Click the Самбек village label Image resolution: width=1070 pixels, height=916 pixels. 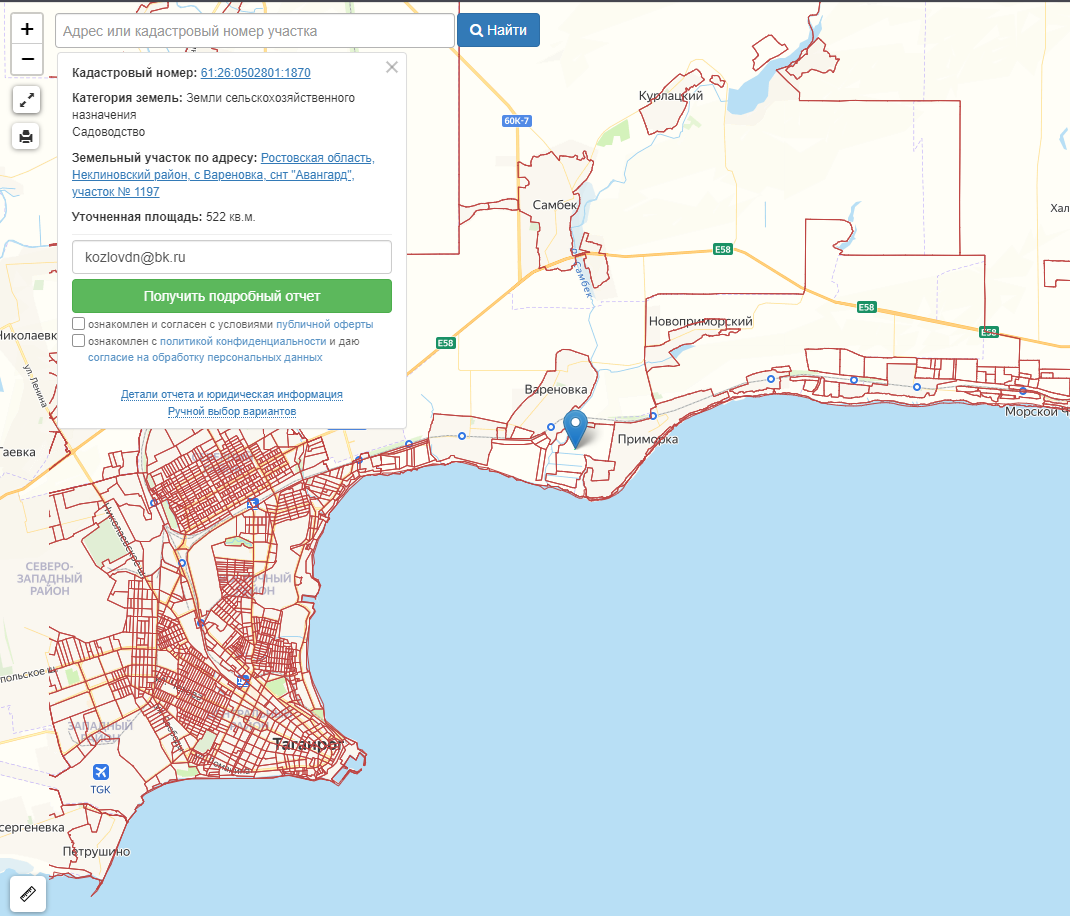(x=555, y=205)
